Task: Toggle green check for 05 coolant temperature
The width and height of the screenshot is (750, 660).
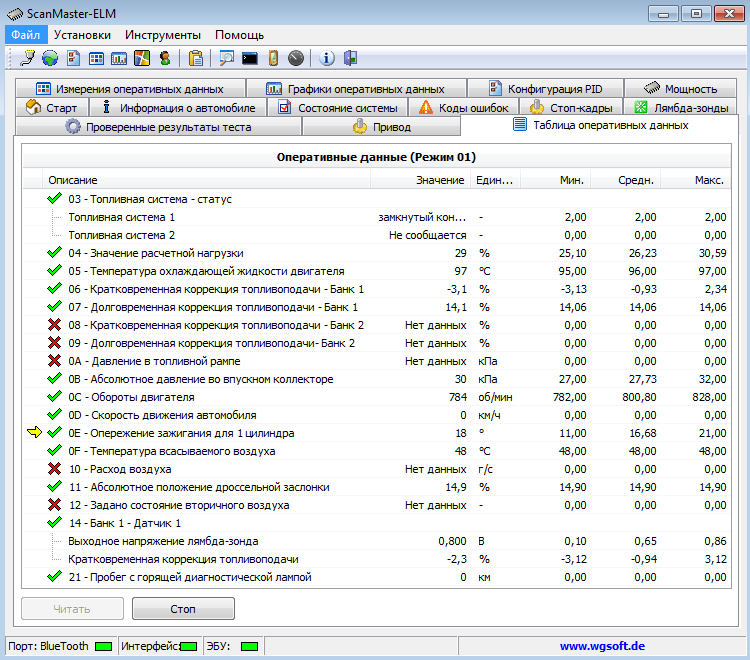Action: 54,271
